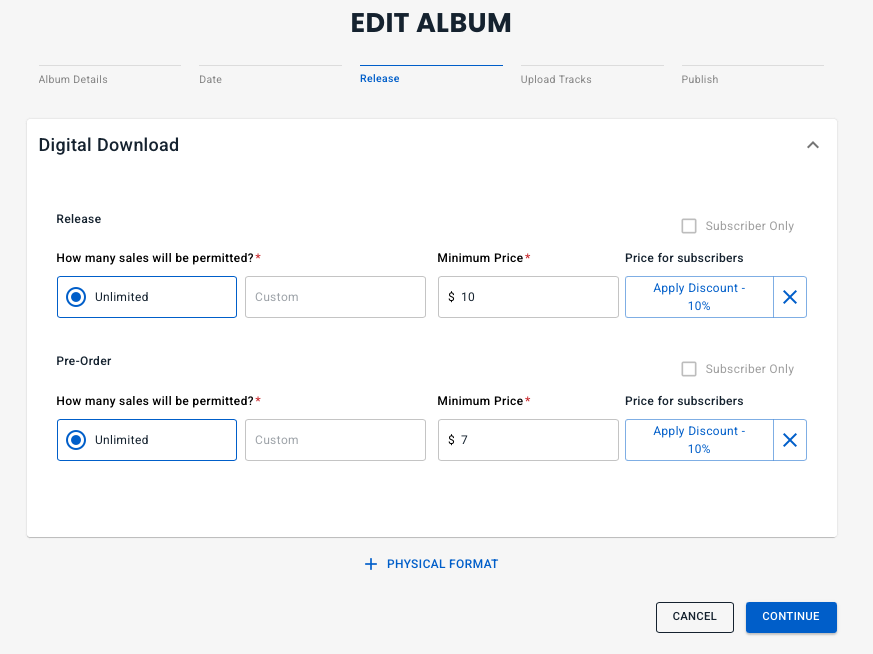This screenshot has width=873, height=654.
Task: Add a Physical Format
Action: click(431, 564)
